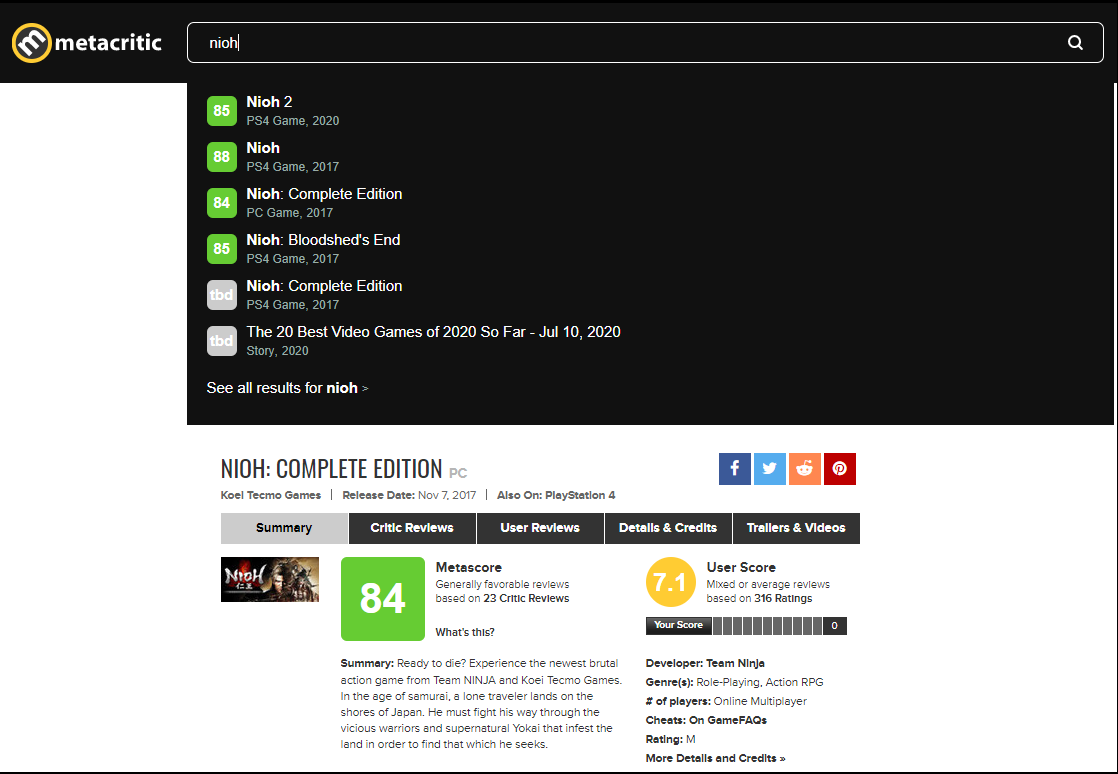Click the search magnifier icon

(x=1075, y=43)
